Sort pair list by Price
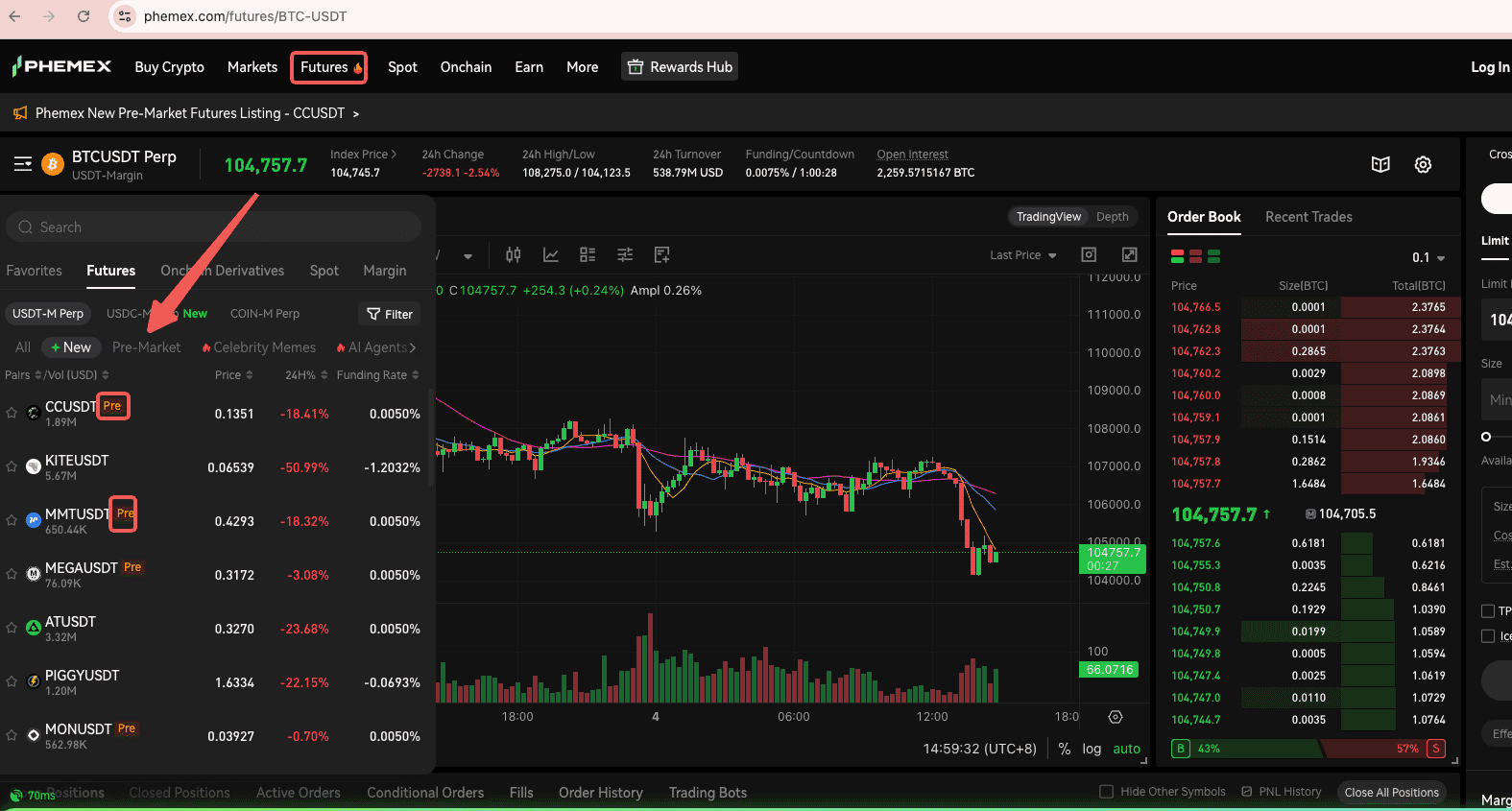1512x811 pixels. click(x=234, y=375)
